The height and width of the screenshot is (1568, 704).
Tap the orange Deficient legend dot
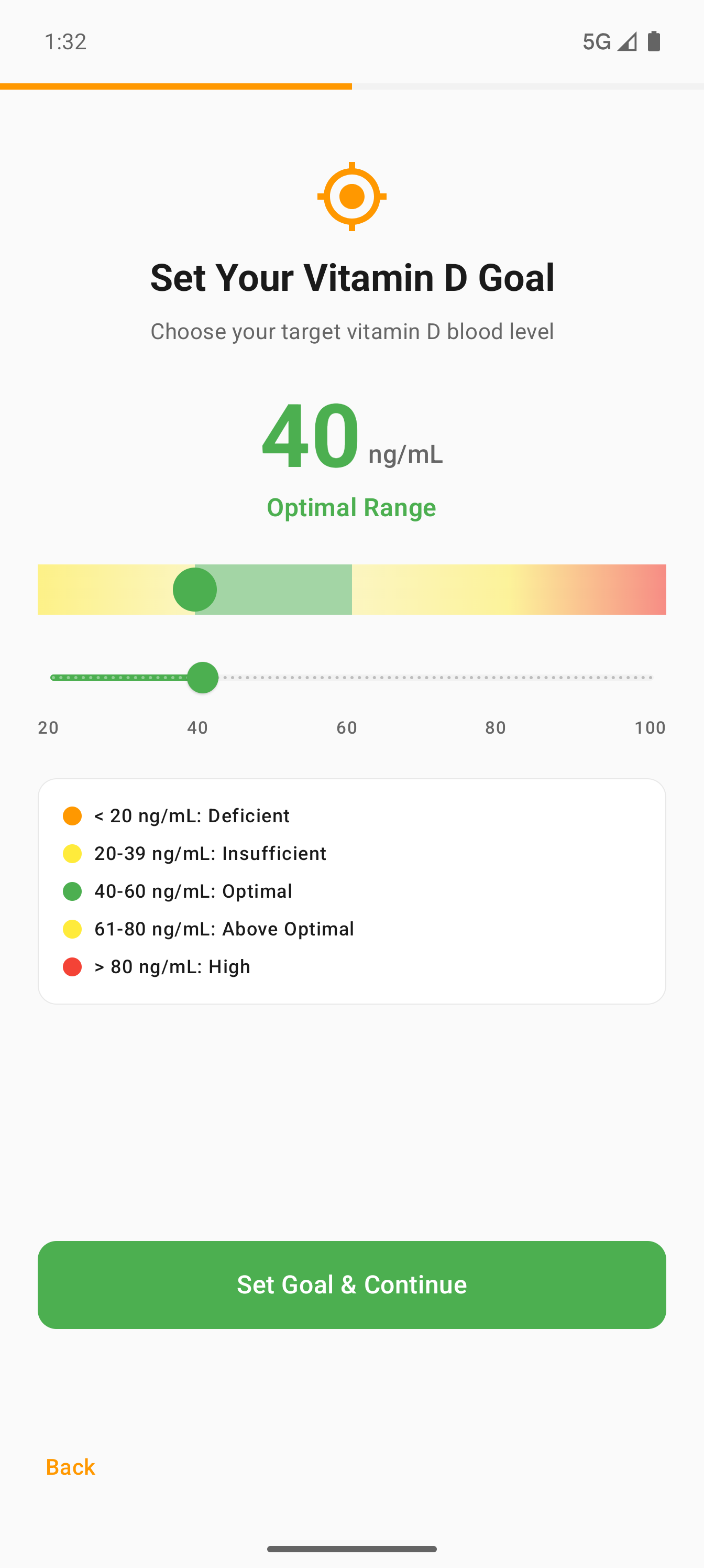pyautogui.click(x=72, y=815)
